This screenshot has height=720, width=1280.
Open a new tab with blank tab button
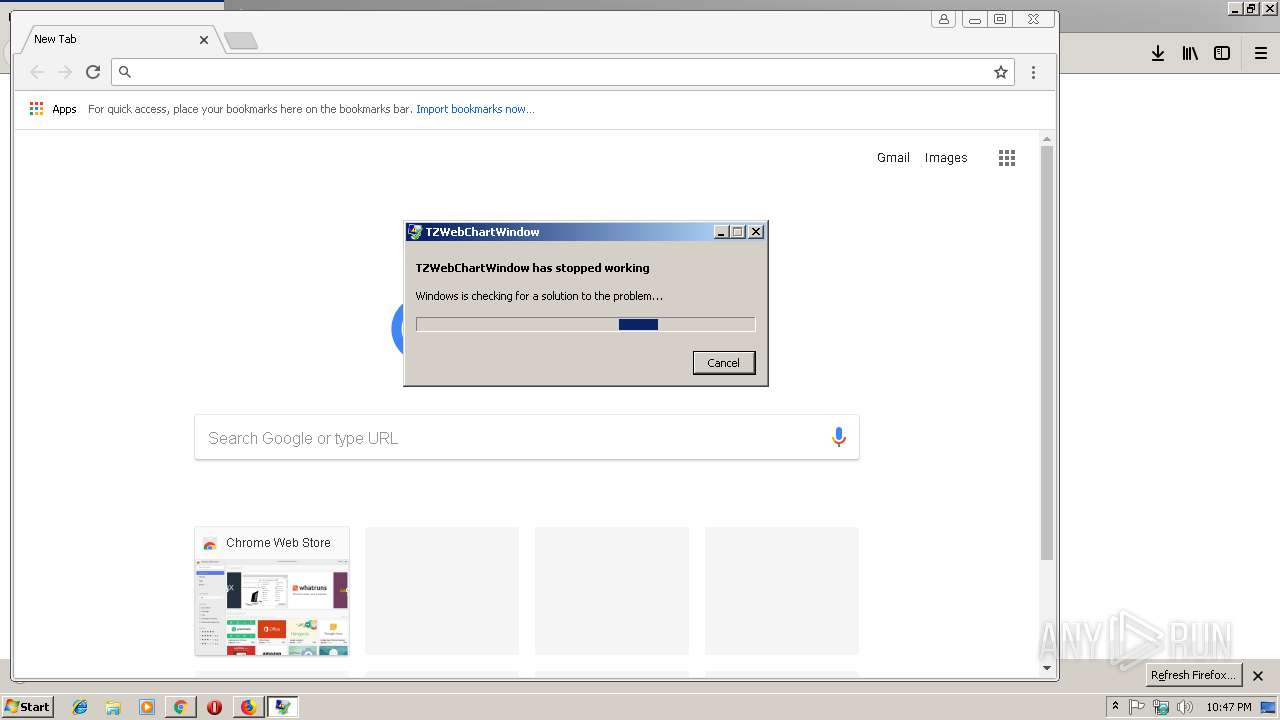point(241,41)
